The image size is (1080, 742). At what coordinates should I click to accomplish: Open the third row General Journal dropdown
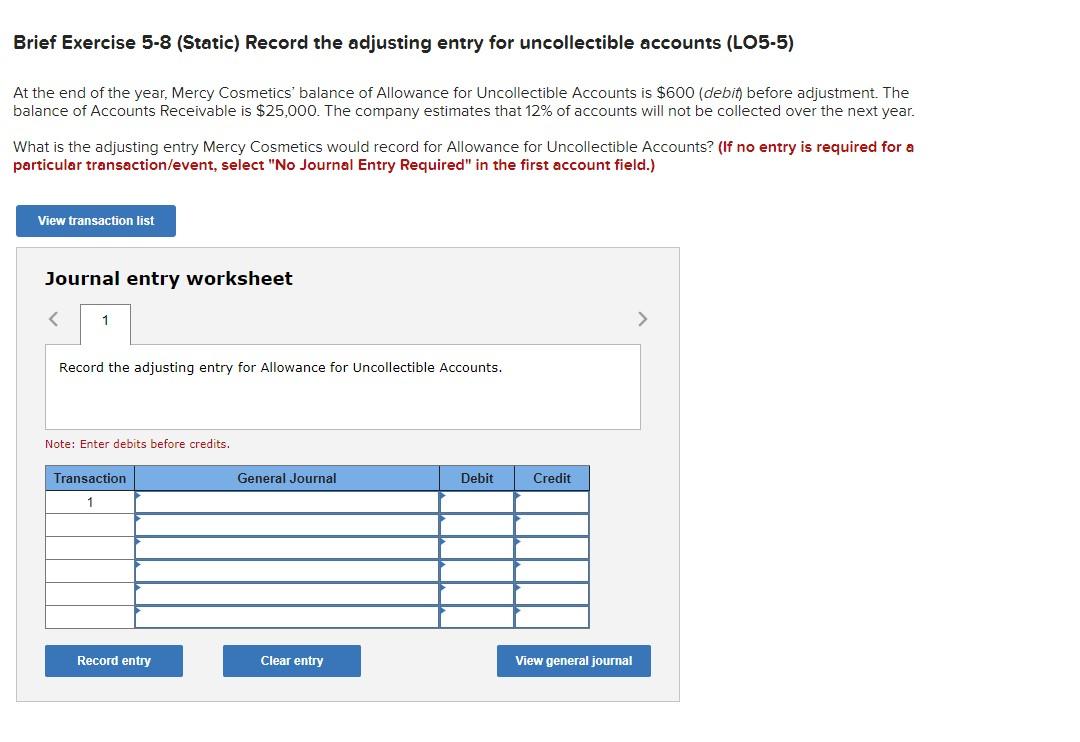[287, 547]
